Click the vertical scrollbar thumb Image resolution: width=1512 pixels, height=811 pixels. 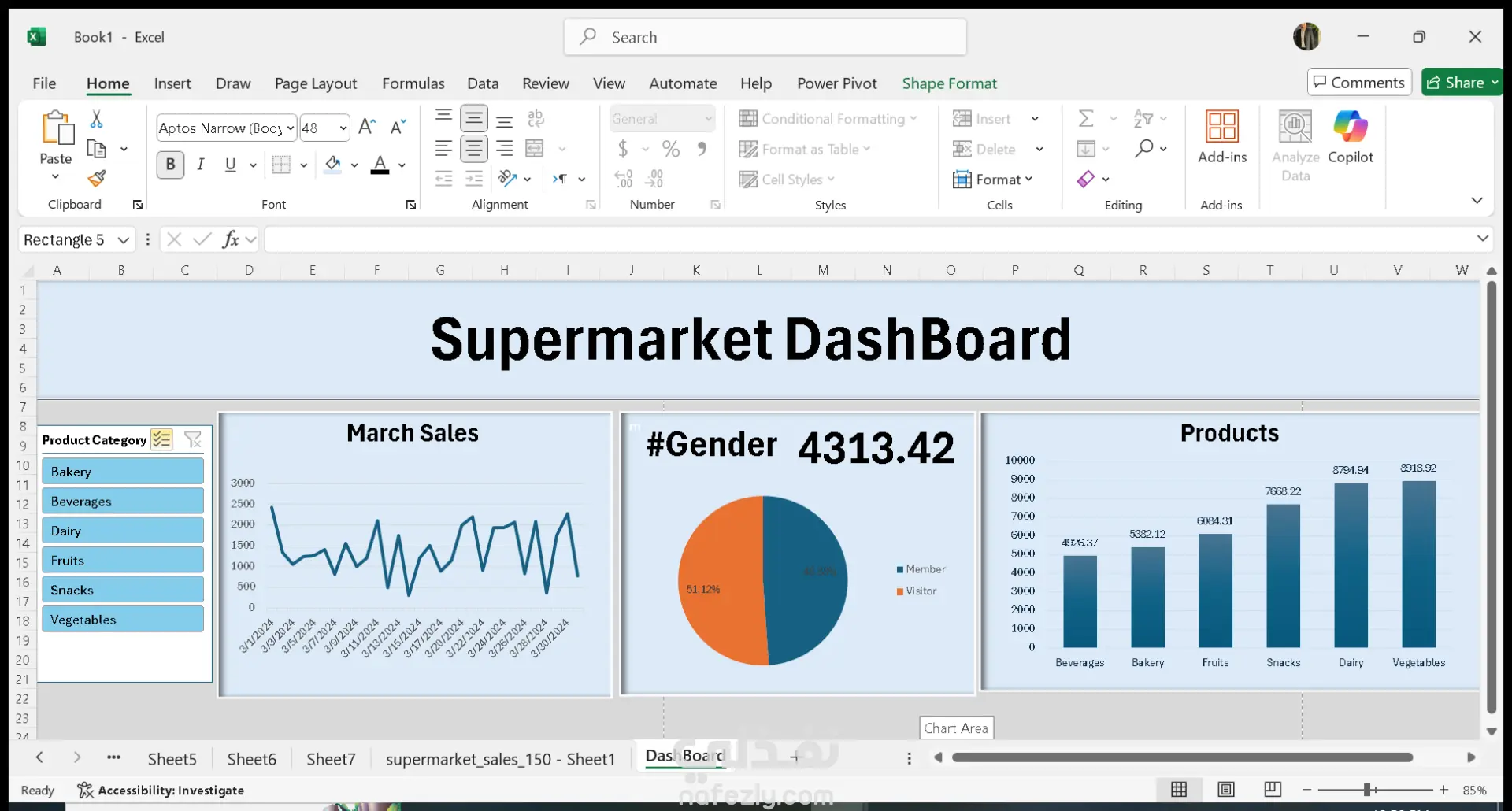[x=1491, y=498]
